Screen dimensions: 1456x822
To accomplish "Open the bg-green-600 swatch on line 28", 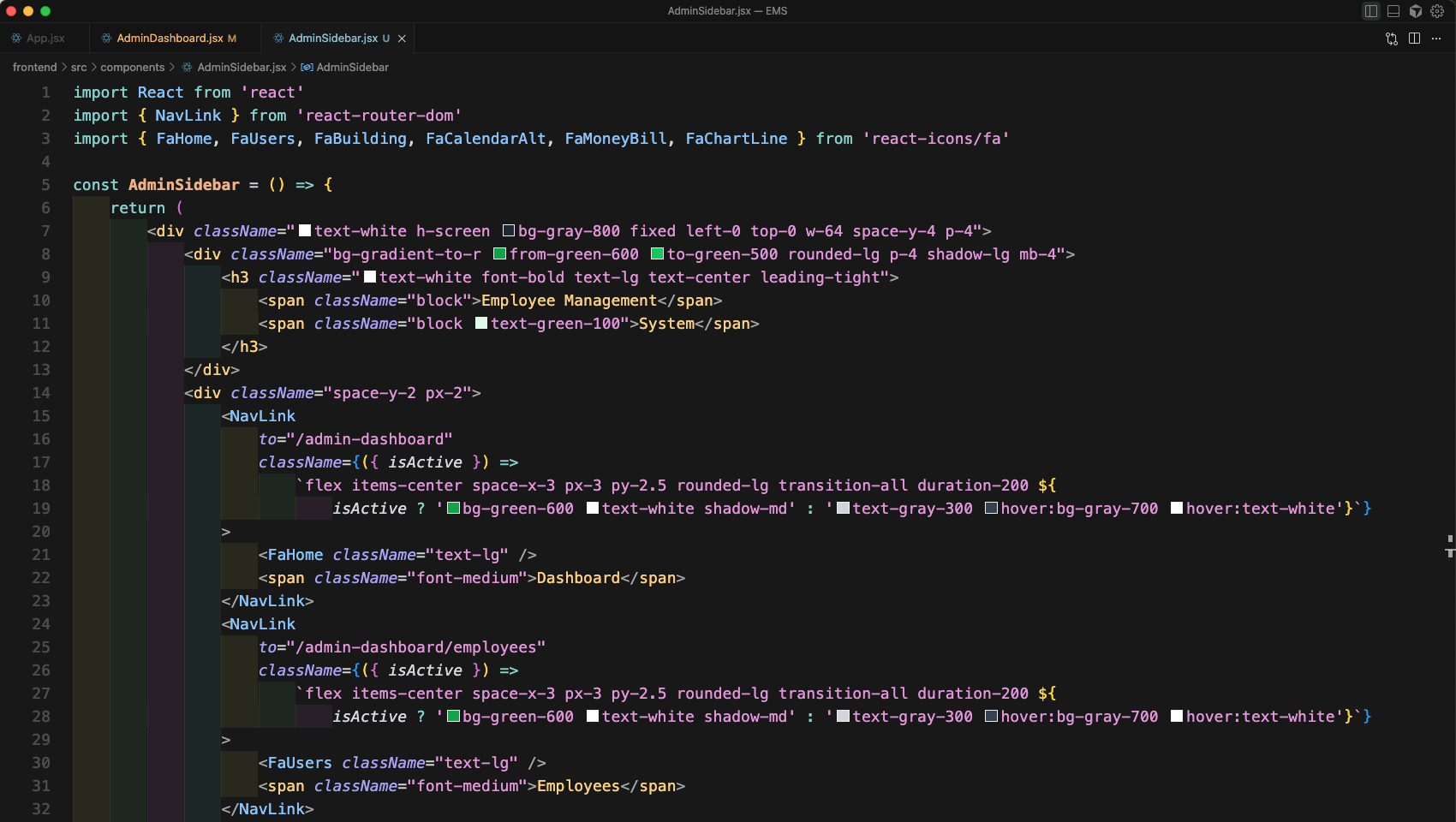I will (x=453, y=717).
